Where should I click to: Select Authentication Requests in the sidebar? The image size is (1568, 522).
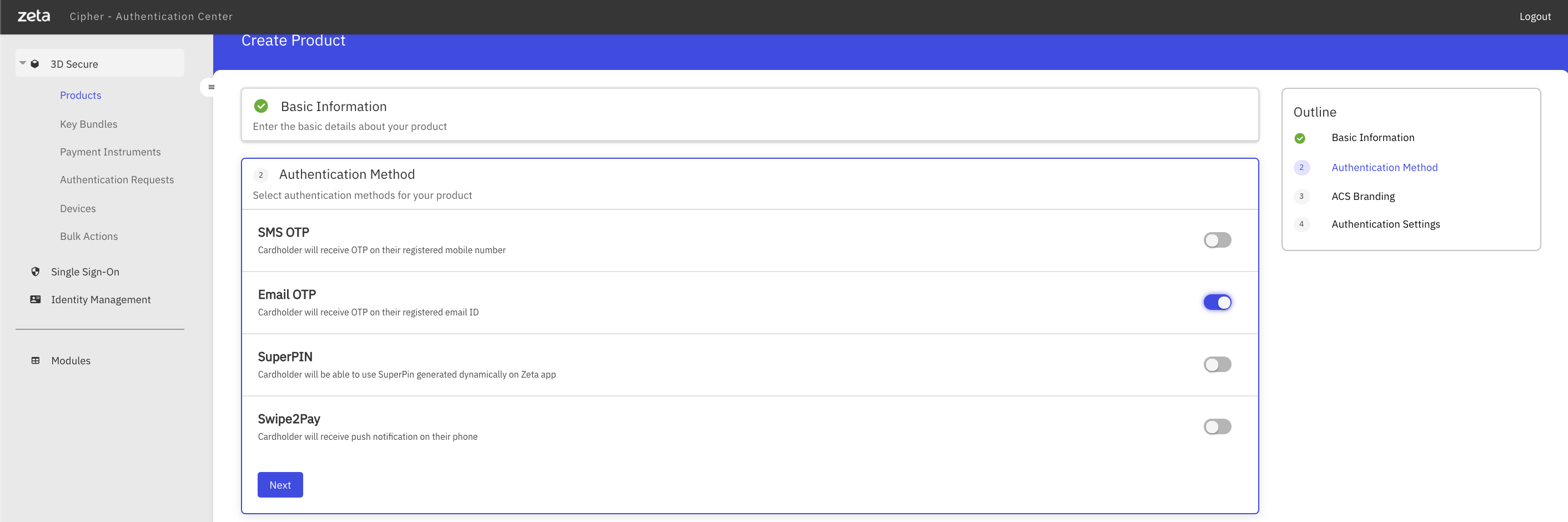[x=117, y=179]
